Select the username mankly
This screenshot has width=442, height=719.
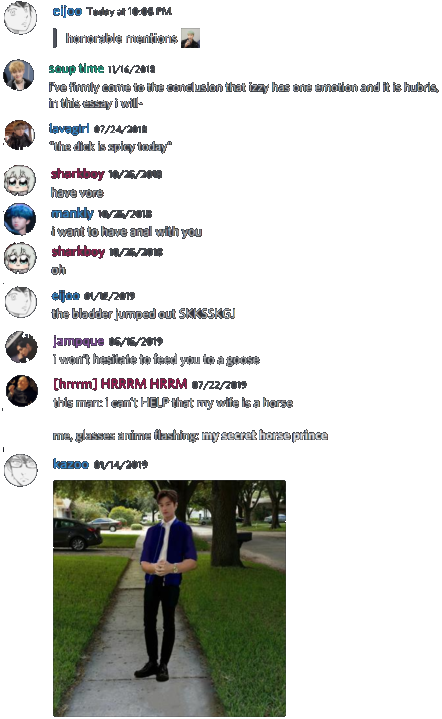click(72, 213)
